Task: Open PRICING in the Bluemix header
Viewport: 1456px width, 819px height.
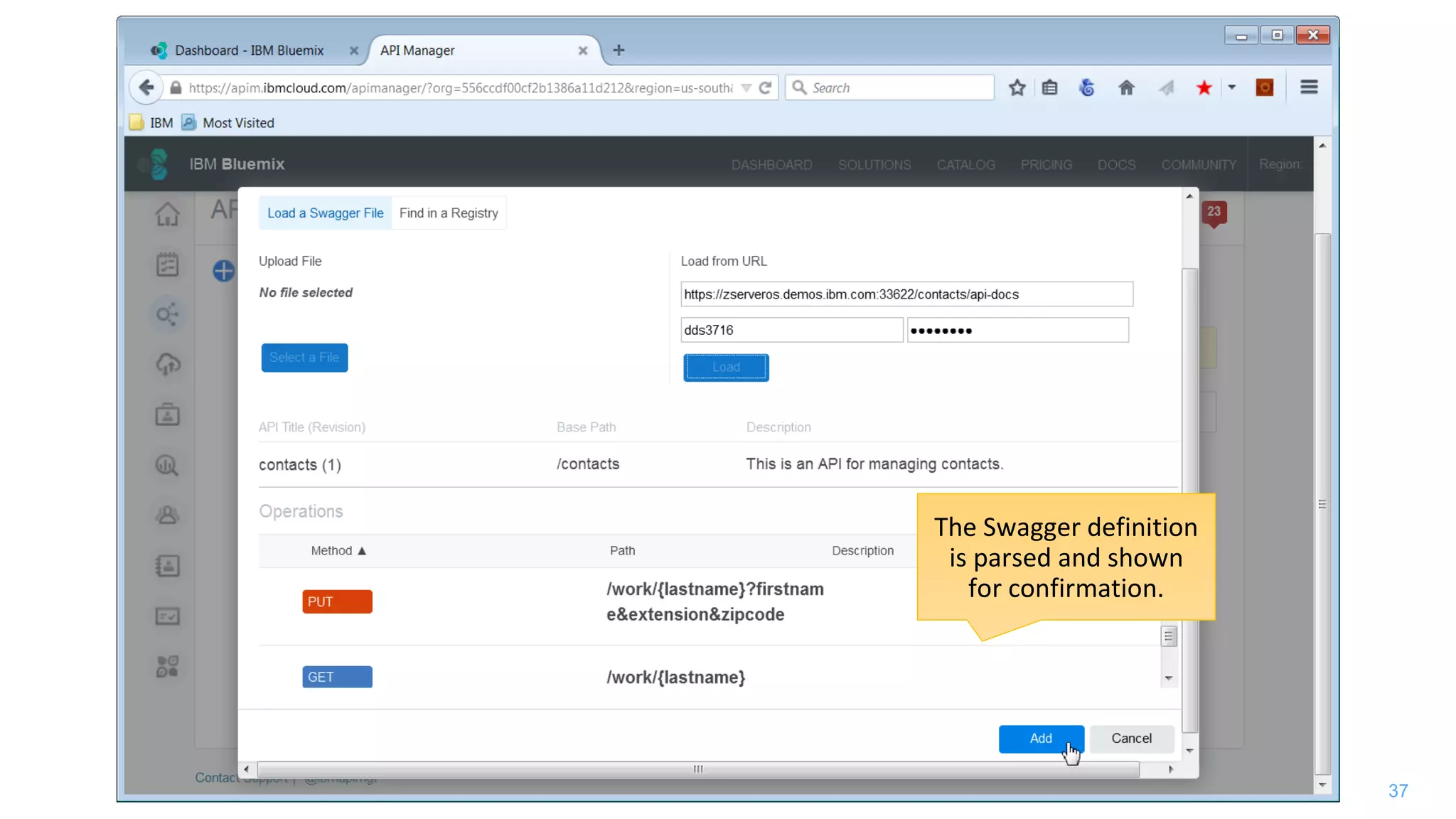Action: (x=1046, y=165)
